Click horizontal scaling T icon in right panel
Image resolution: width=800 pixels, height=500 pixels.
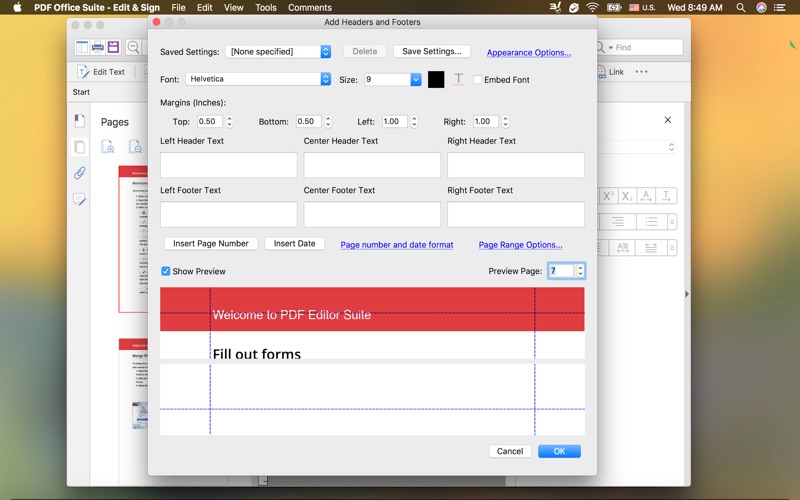pyautogui.click(x=666, y=196)
